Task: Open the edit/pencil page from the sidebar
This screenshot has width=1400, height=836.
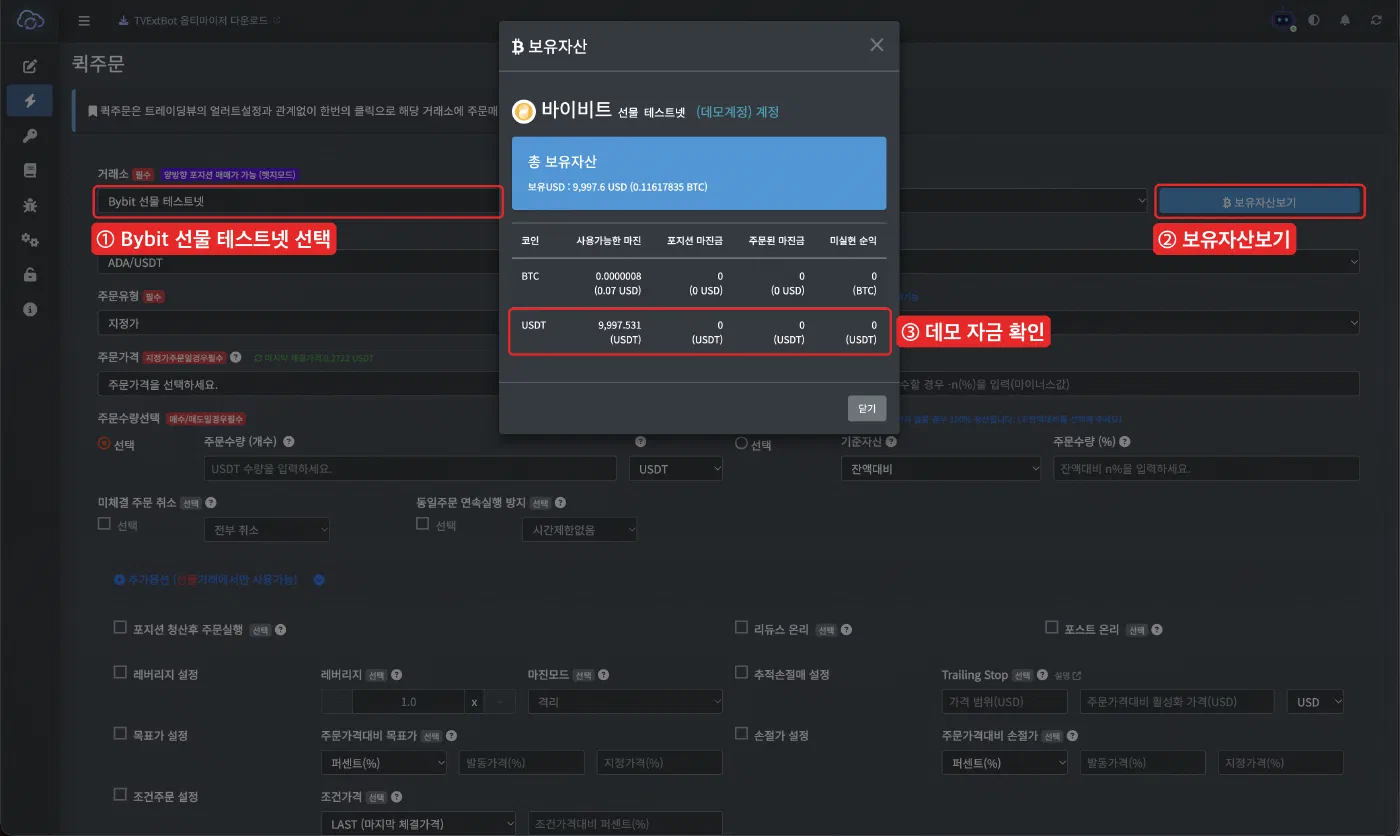Action: pos(30,66)
